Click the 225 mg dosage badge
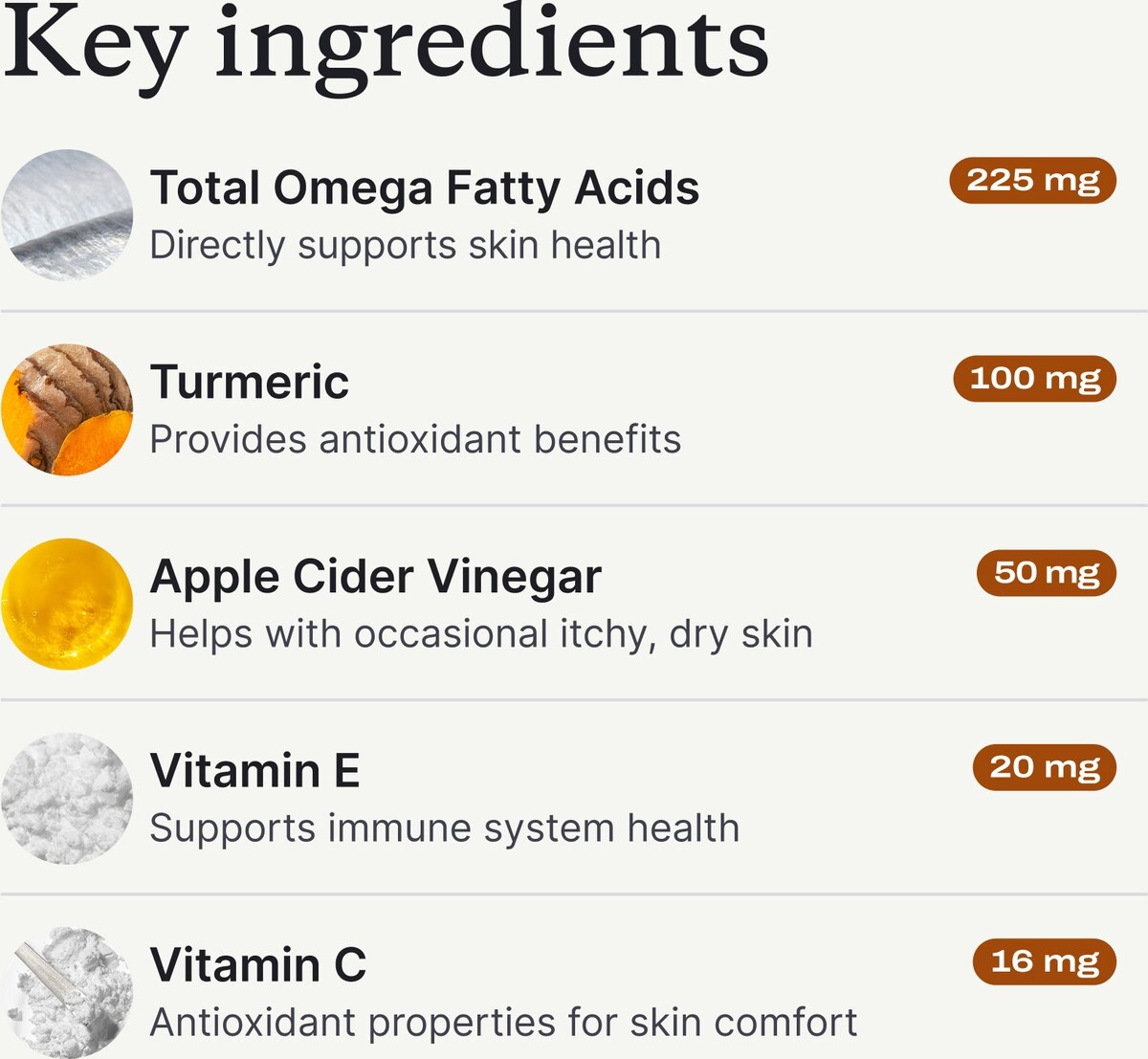Image resolution: width=1148 pixels, height=1059 pixels. coord(1033,180)
